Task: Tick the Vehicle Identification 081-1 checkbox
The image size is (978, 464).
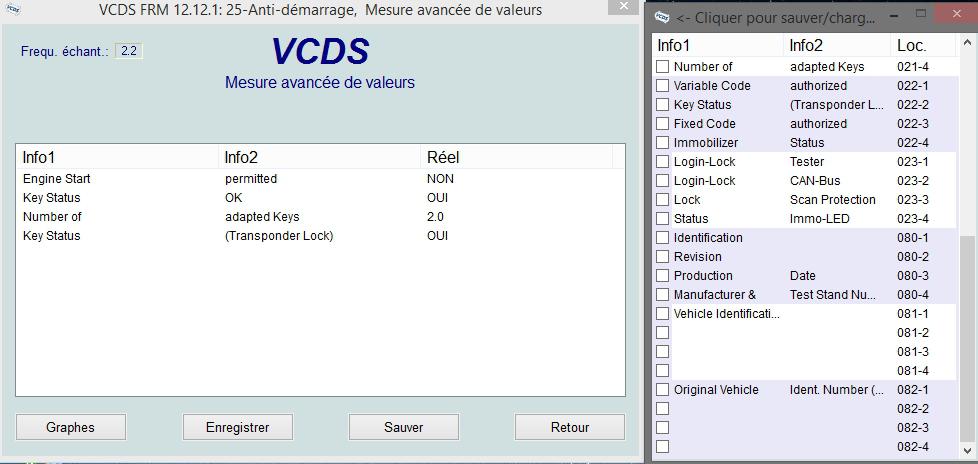Action: (x=662, y=314)
